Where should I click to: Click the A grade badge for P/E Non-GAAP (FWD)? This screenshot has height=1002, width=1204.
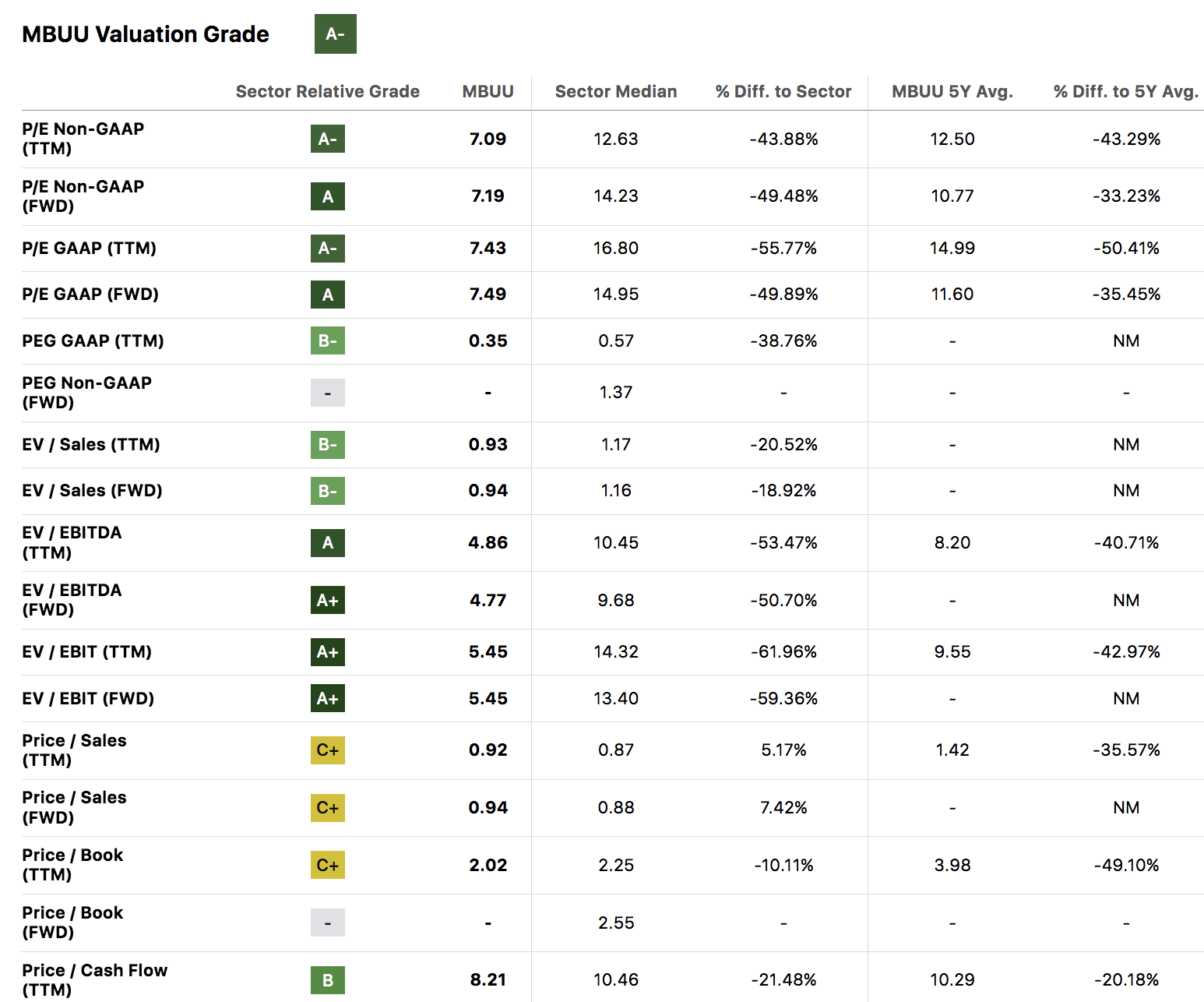pos(327,196)
